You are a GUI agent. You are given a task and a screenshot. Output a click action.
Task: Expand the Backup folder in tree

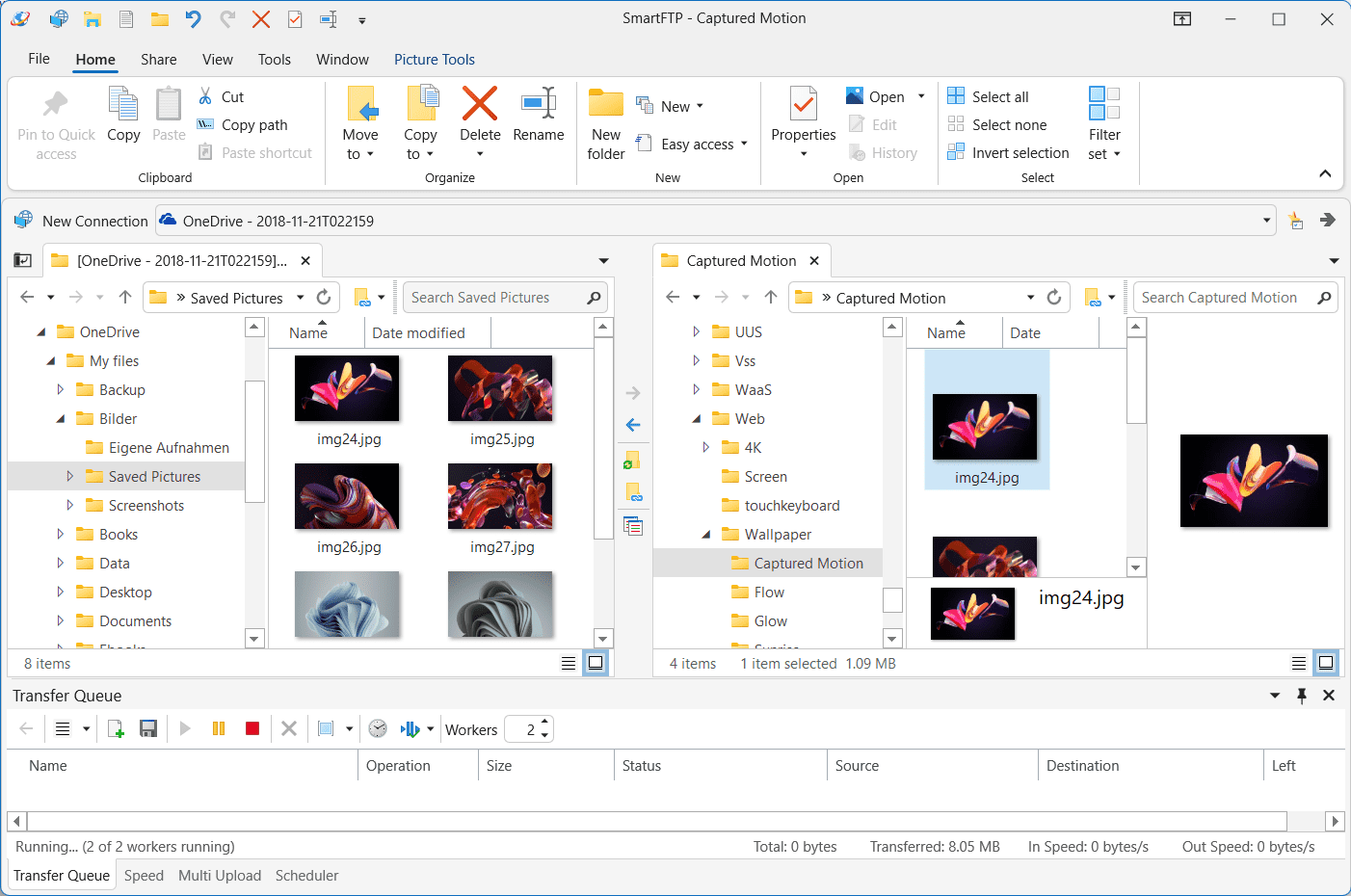tap(60, 390)
